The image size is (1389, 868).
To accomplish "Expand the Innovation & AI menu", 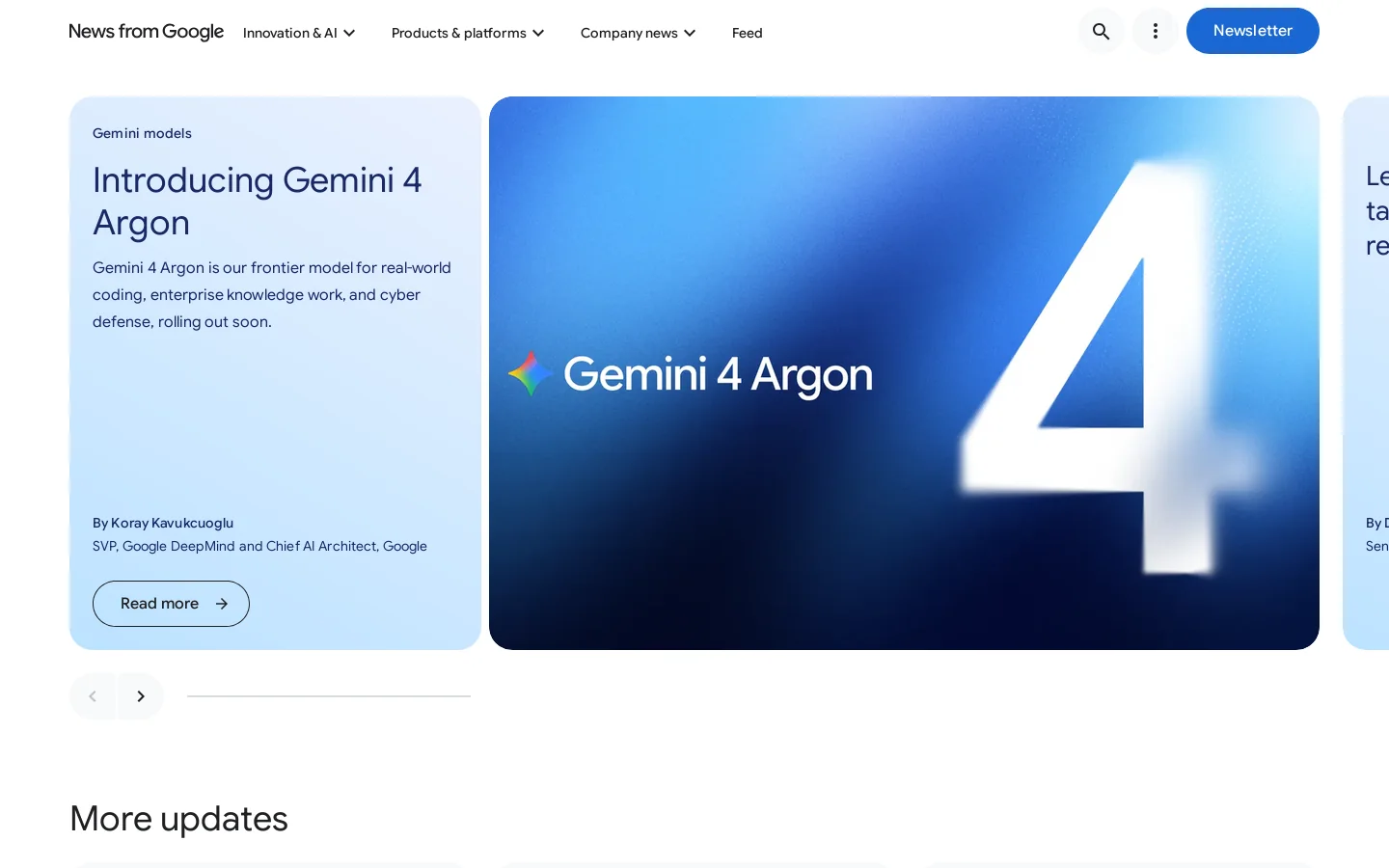I will click(299, 33).
